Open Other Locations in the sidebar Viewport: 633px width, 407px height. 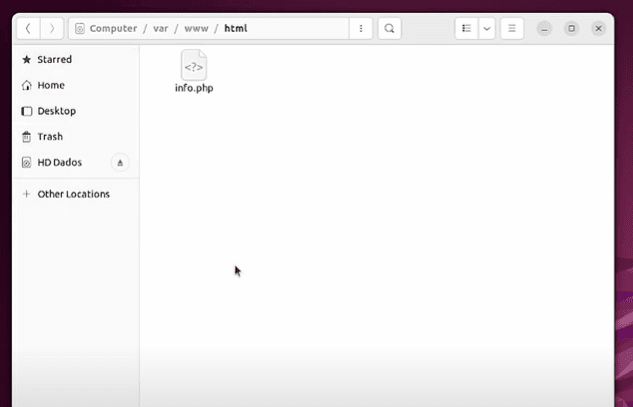point(76,194)
